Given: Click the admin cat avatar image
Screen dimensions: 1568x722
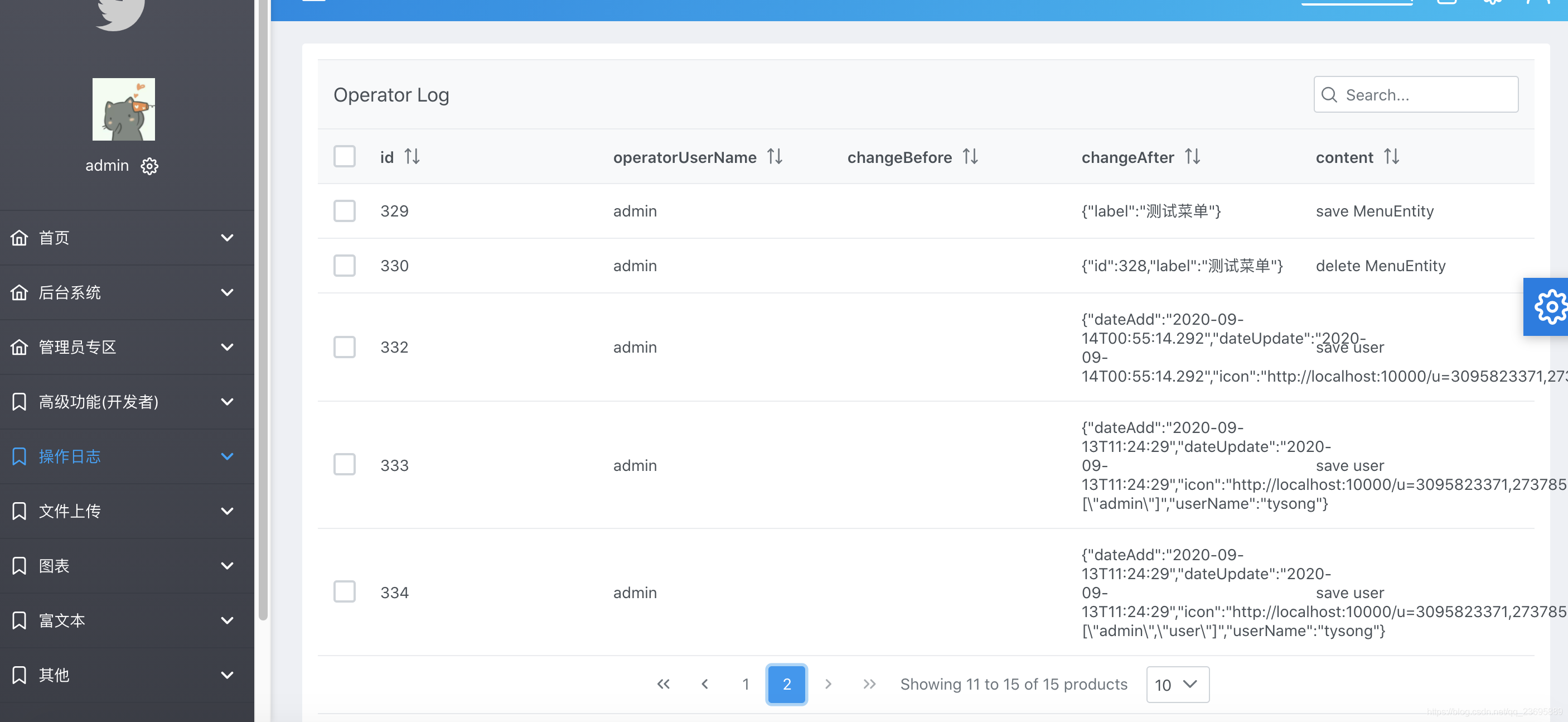Looking at the screenshot, I should (124, 109).
